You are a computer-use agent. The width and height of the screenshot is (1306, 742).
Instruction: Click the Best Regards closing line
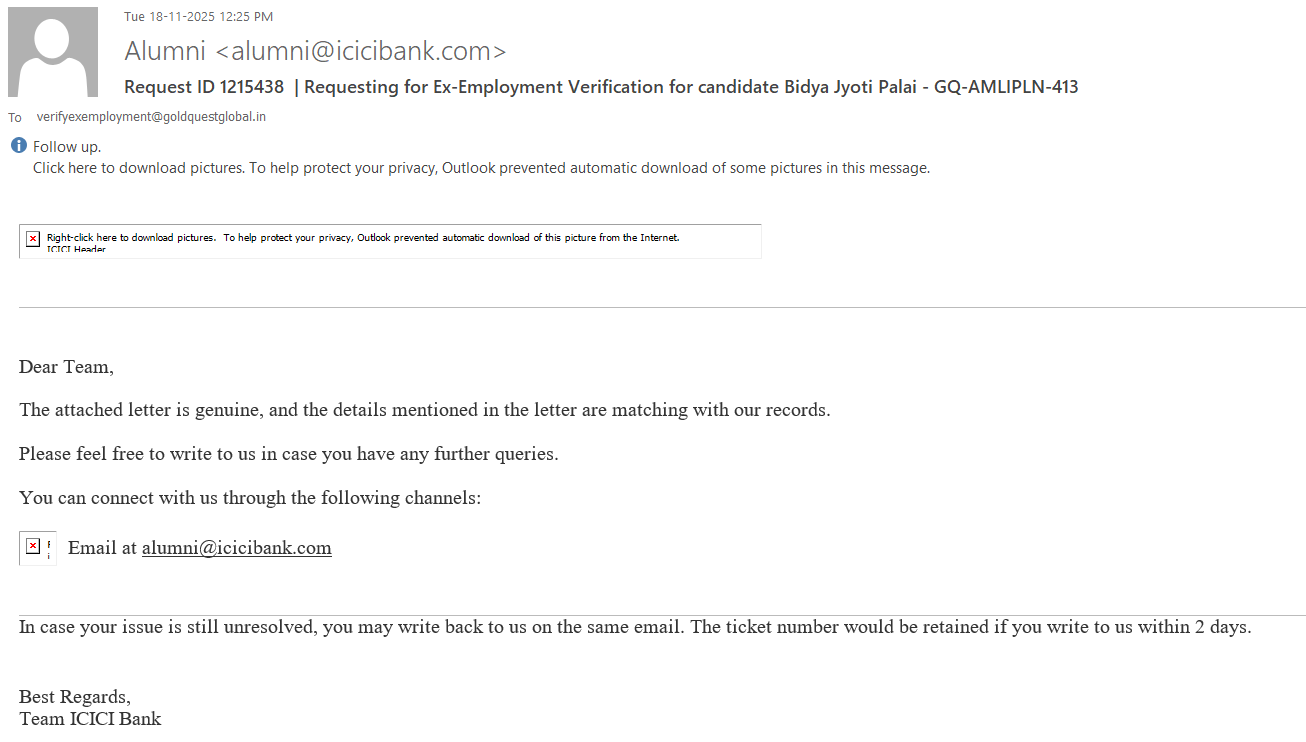click(75, 697)
